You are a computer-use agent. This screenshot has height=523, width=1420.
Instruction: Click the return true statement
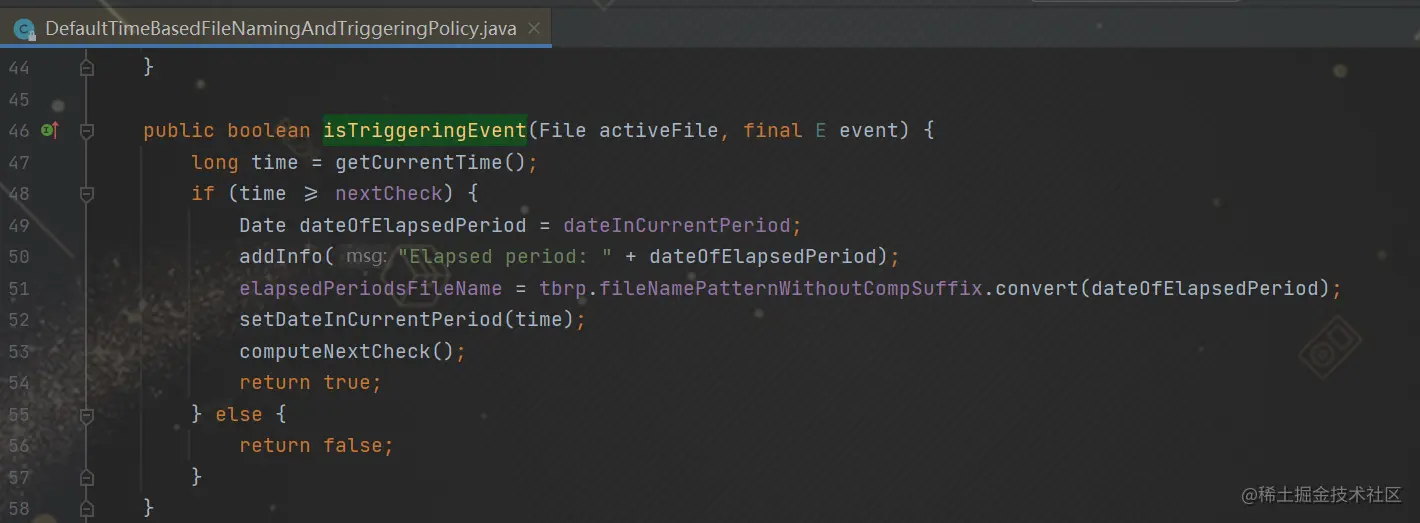tap(310, 383)
